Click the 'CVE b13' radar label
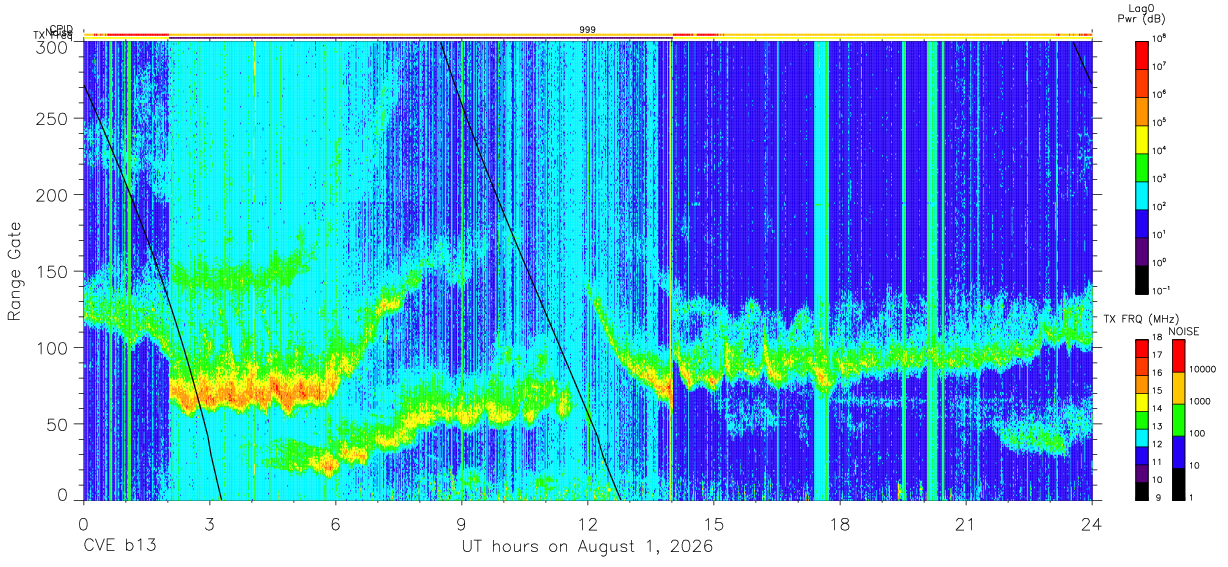Screen dimensions: 1228x567 point(118,547)
